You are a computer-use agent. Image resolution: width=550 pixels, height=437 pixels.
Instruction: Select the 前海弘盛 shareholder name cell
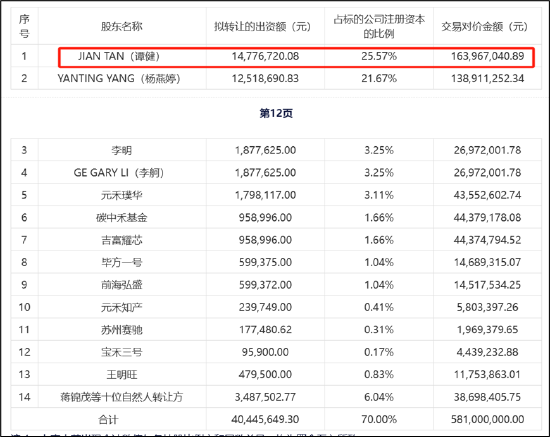pyautogui.click(x=122, y=285)
